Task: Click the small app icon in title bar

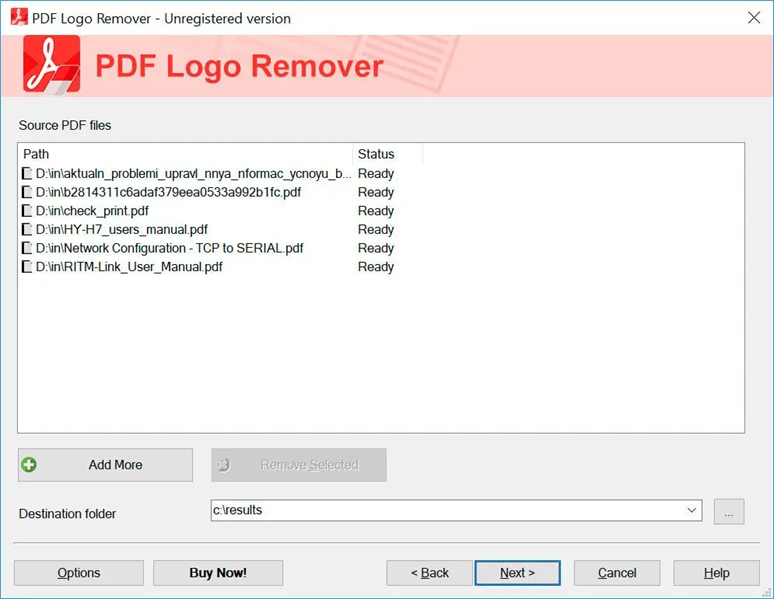Action: pos(19,17)
